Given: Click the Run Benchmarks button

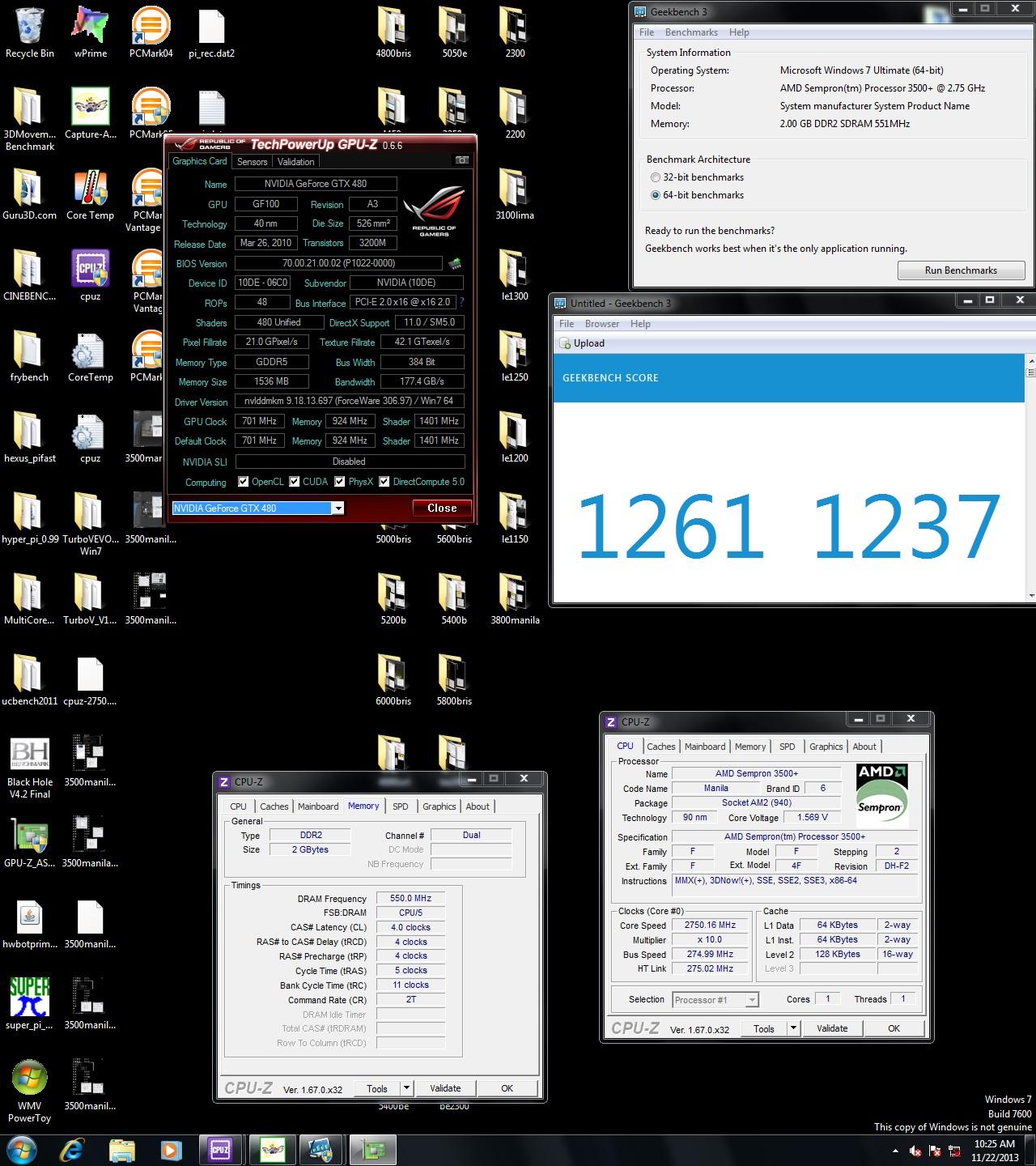Looking at the screenshot, I should pyautogui.click(x=961, y=270).
